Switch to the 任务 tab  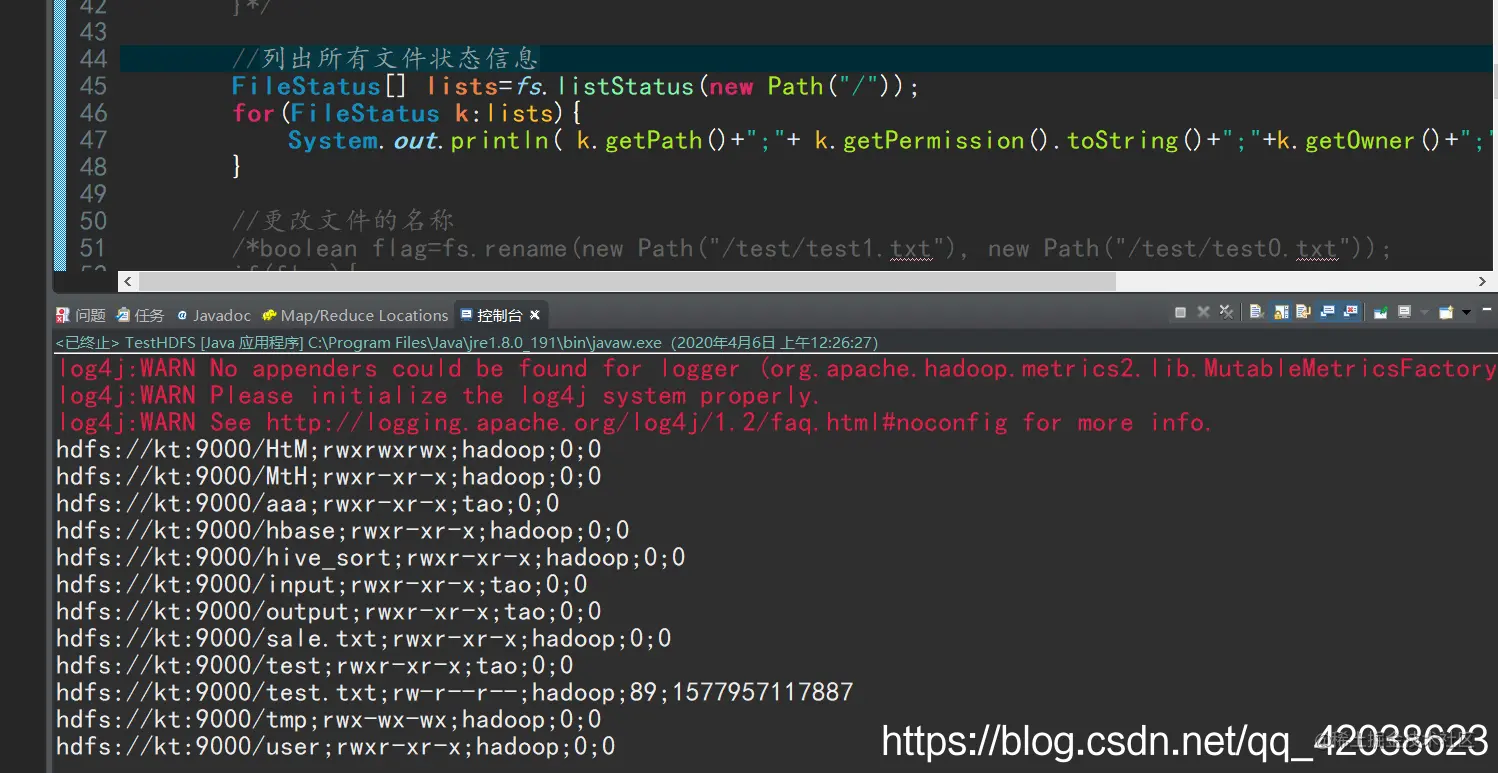tap(140, 315)
